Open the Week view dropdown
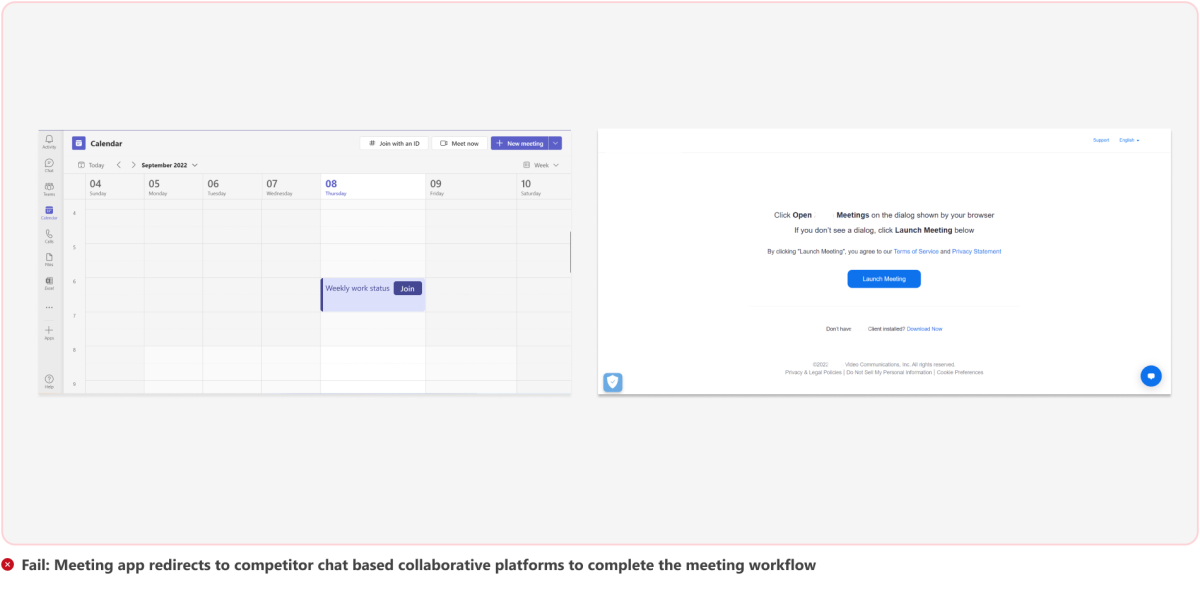This screenshot has height=589, width=1200. tap(543, 164)
